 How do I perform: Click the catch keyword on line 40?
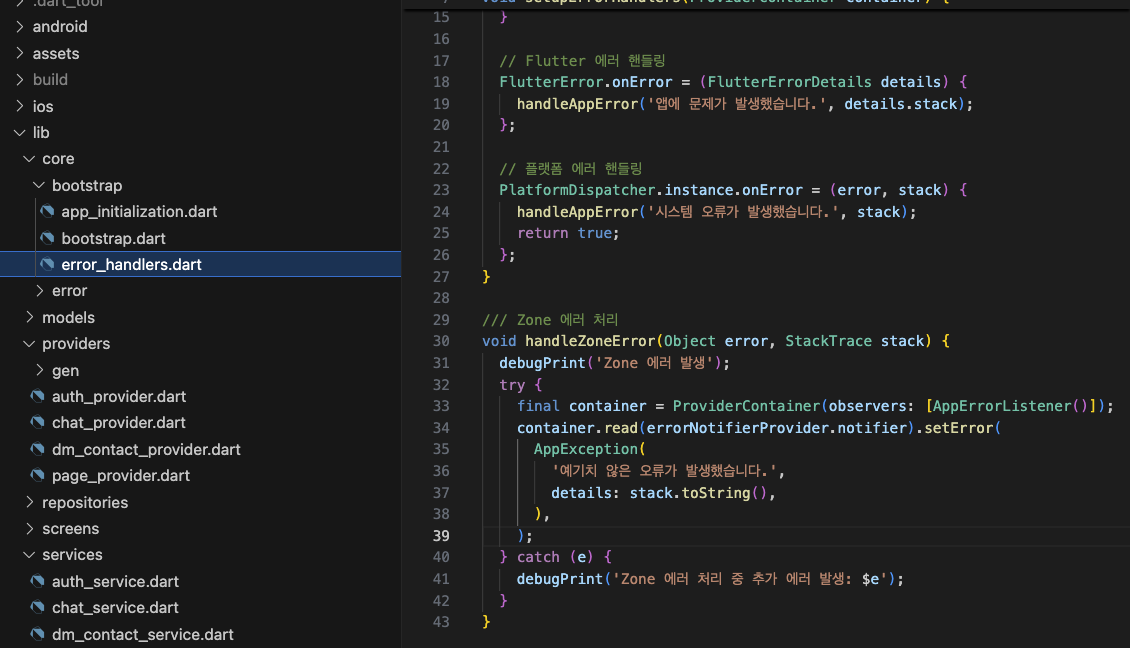tap(538, 557)
